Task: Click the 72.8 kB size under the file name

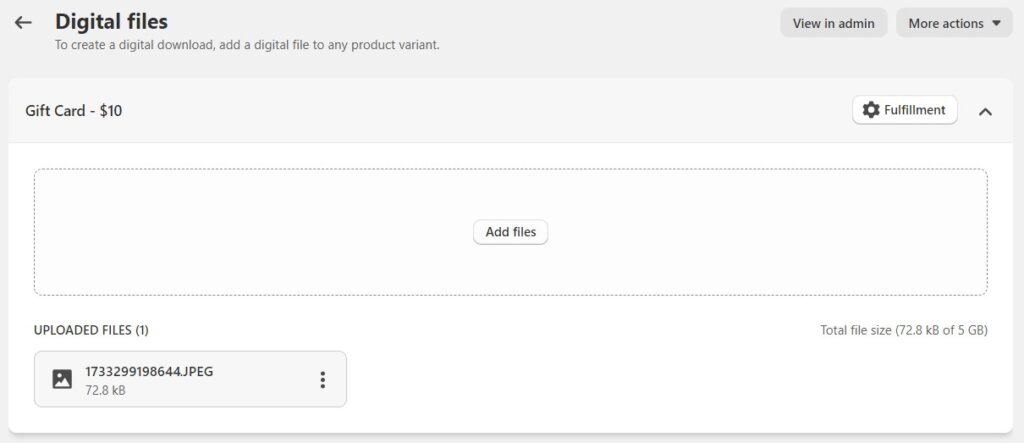Action: coord(105,390)
